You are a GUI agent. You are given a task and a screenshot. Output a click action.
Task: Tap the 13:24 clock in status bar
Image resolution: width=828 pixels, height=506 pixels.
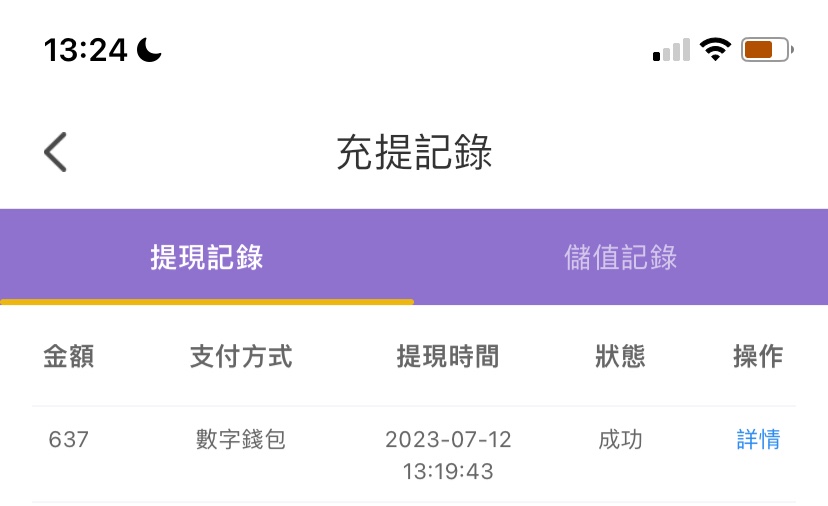(87, 50)
